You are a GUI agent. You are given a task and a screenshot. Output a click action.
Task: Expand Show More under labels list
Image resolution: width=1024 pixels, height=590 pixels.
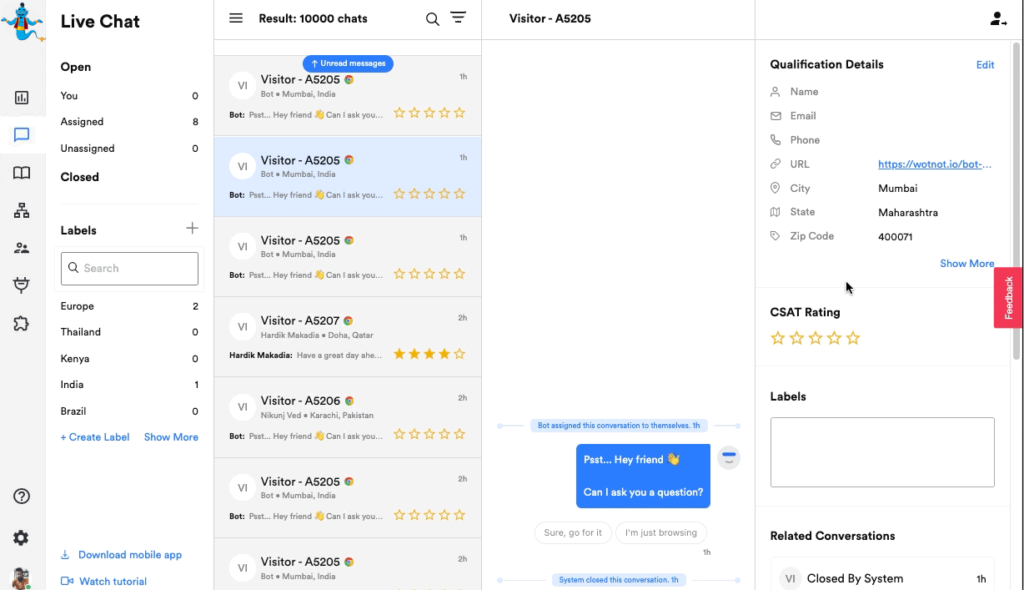tap(171, 437)
